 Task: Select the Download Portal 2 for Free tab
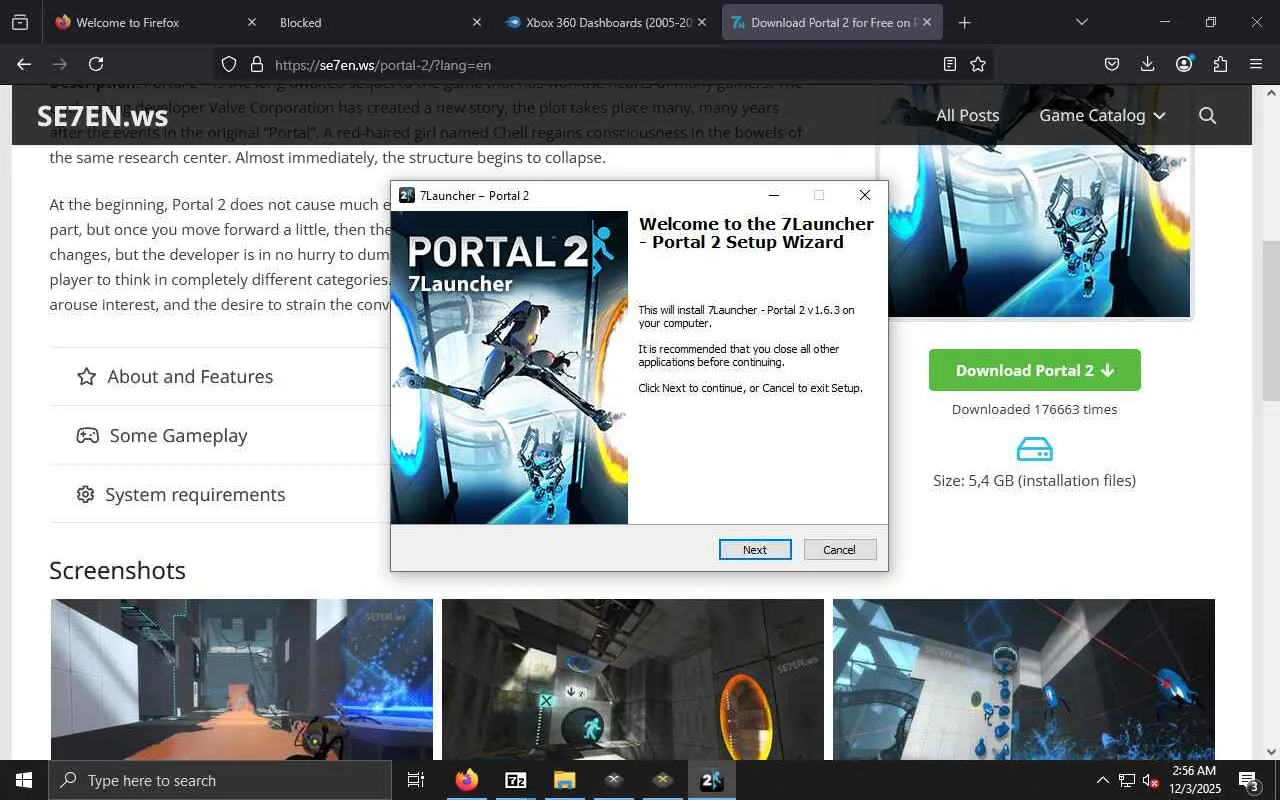tap(832, 22)
